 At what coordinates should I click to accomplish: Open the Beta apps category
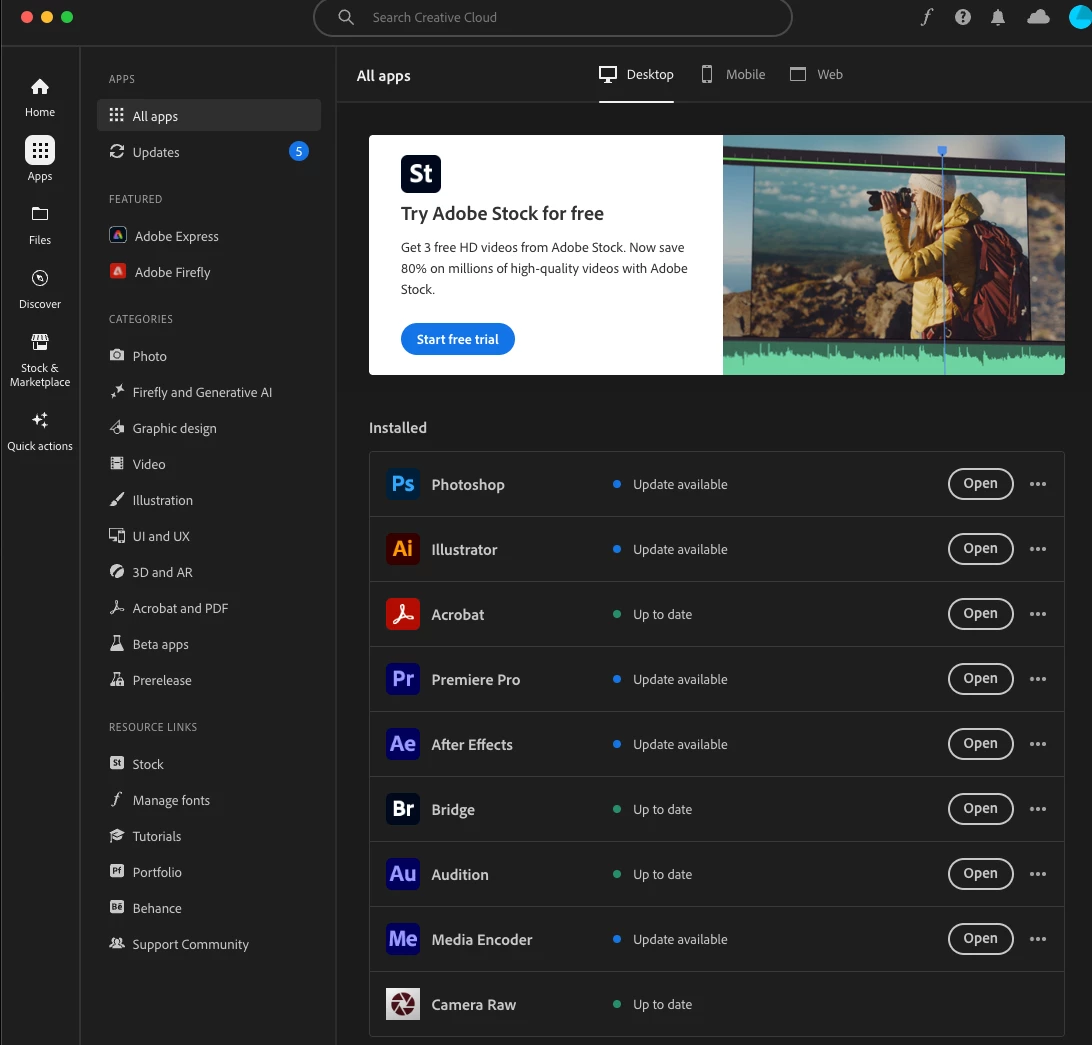149,644
